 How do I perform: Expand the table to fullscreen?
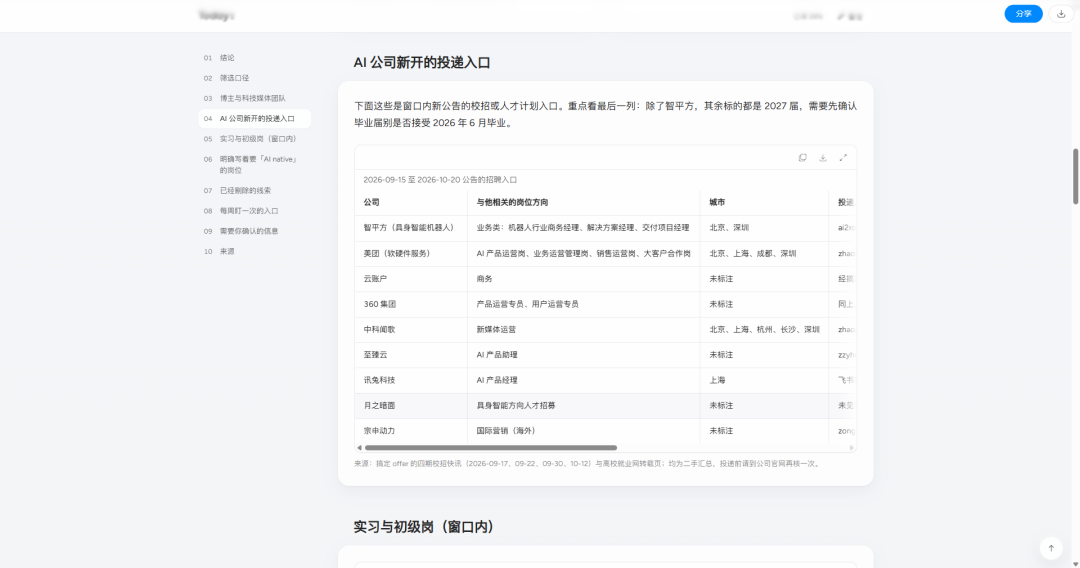click(842, 158)
